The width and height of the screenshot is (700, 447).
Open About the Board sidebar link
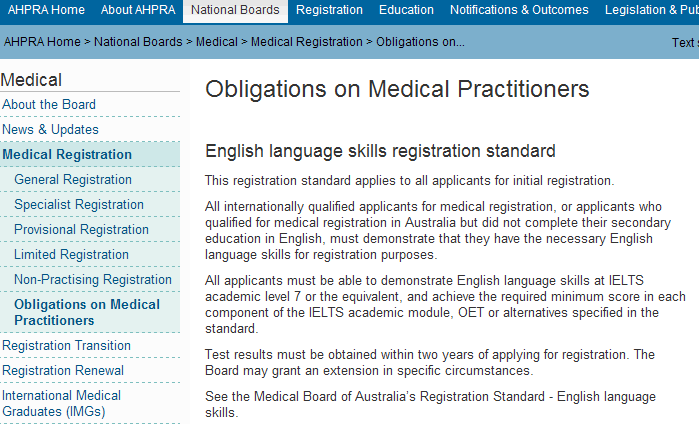49,104
